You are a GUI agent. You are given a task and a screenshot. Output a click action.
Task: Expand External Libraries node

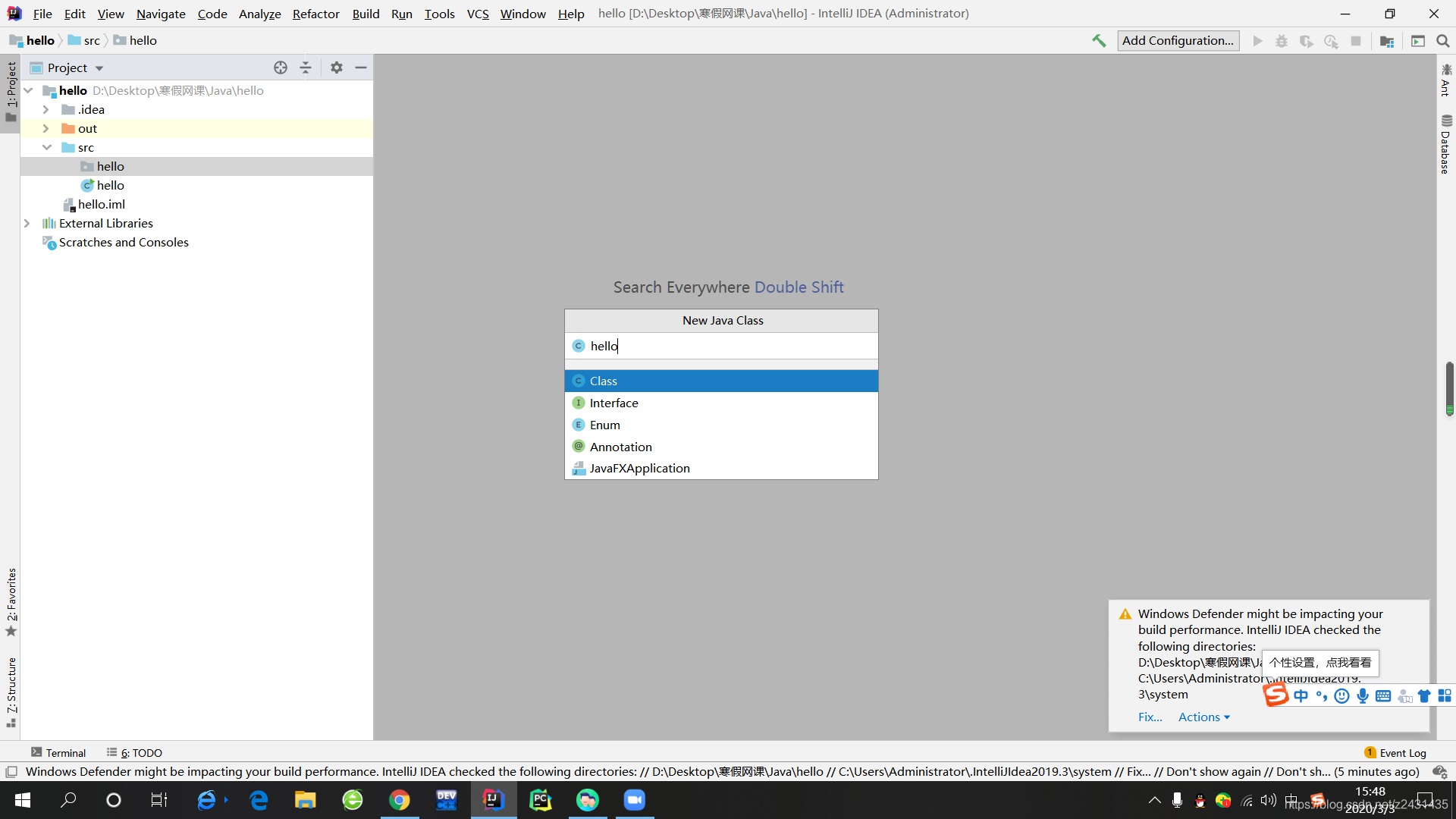pyautogui.click(x=27, y=224)
